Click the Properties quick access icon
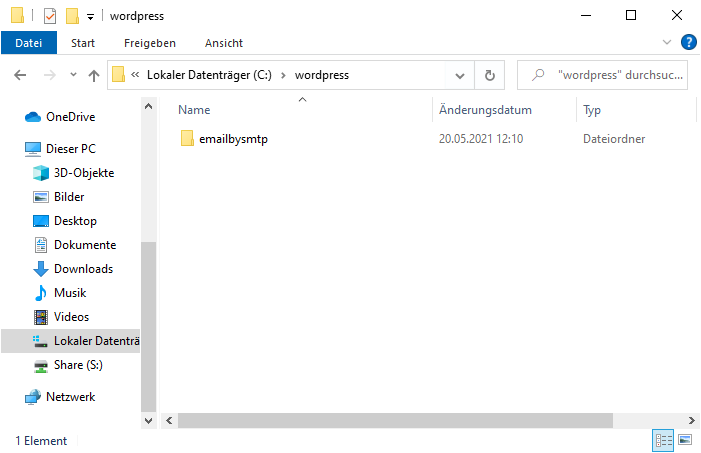Viewport: 701px width, 453px height. pyautogui.click(x=50, y=16)
